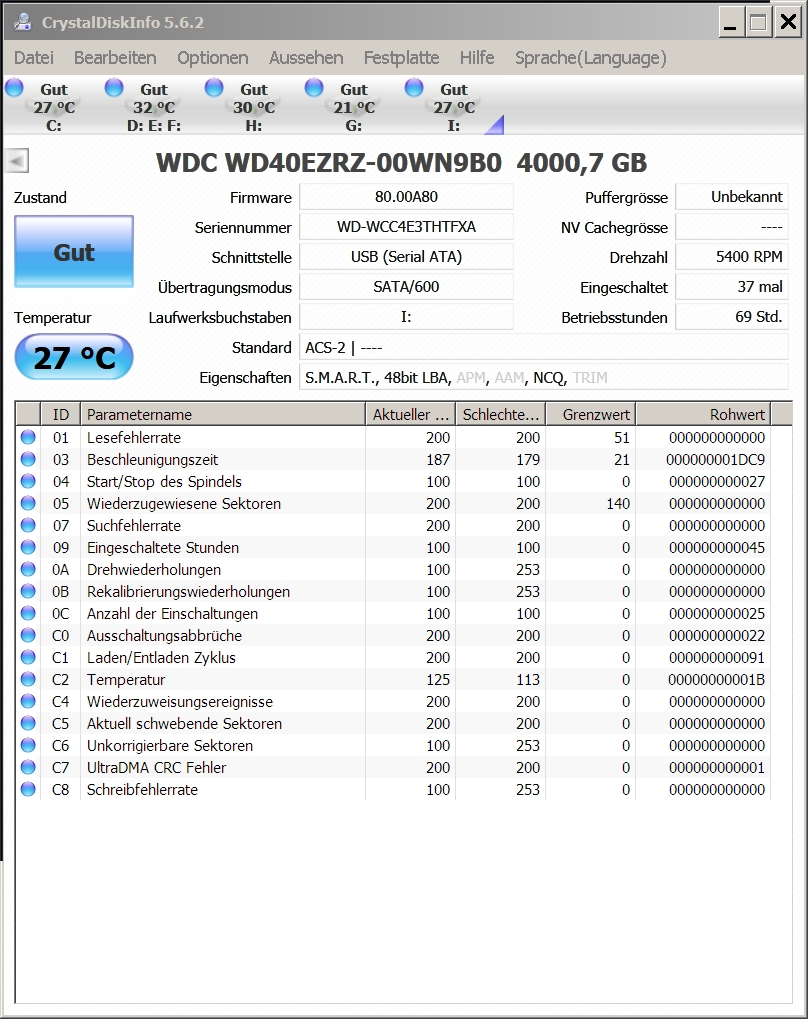Image resolution: width=808 pixels, height=1019 pixels.
Task: Click status orb of Unkorrigierbare Sektoren row
Action: (x=28, y=745)
